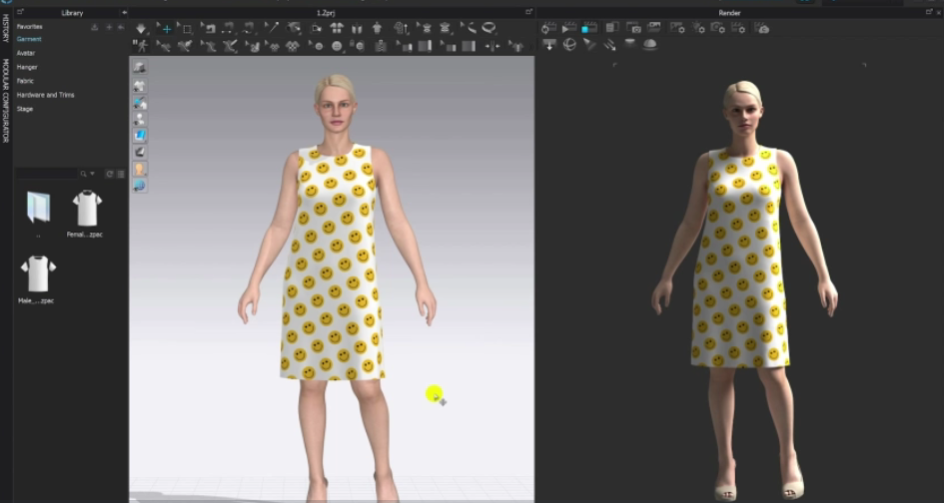Click the globe environment icon in Render toolbar

570,45
